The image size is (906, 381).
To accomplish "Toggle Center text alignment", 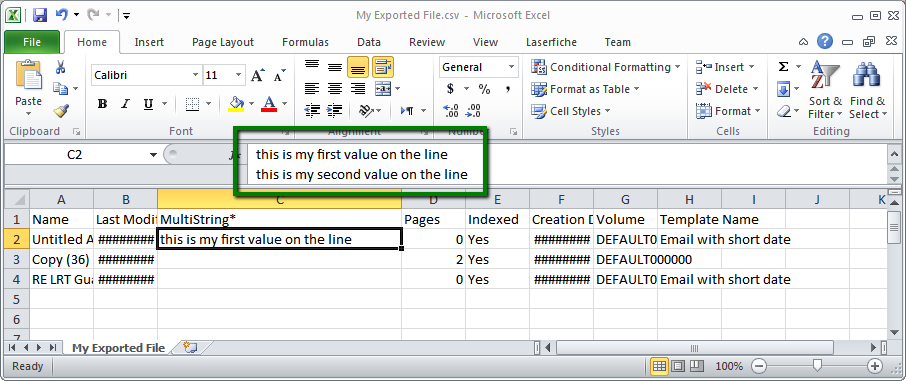I will (335, 89).
